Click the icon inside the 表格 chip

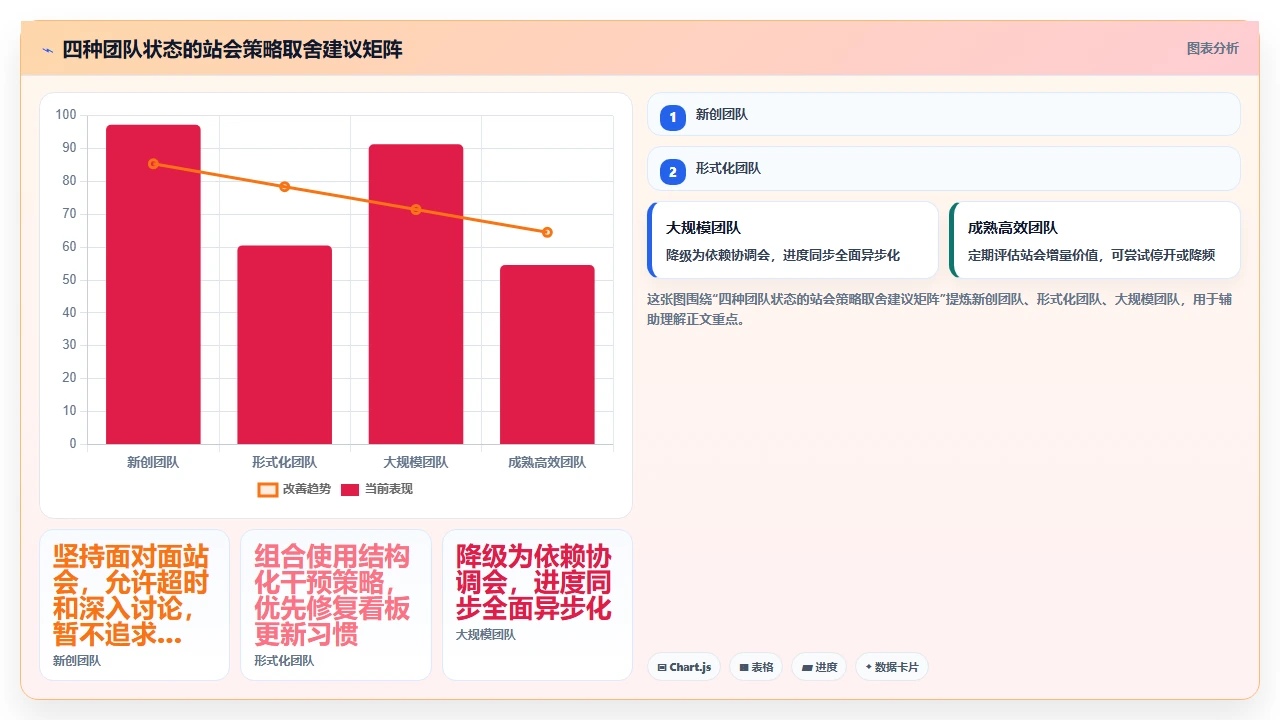pos(744,667)
